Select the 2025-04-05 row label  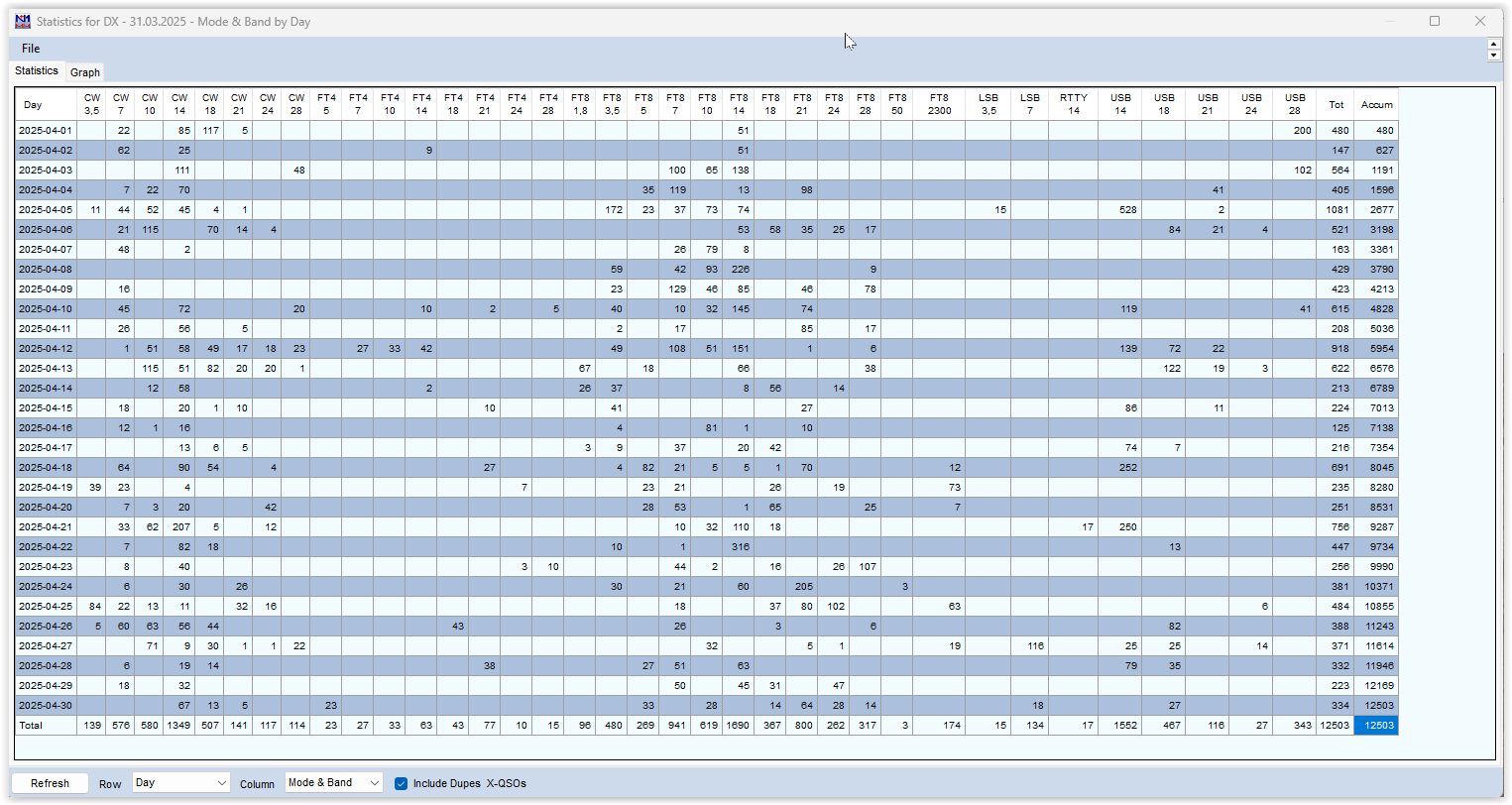(46, 210)
